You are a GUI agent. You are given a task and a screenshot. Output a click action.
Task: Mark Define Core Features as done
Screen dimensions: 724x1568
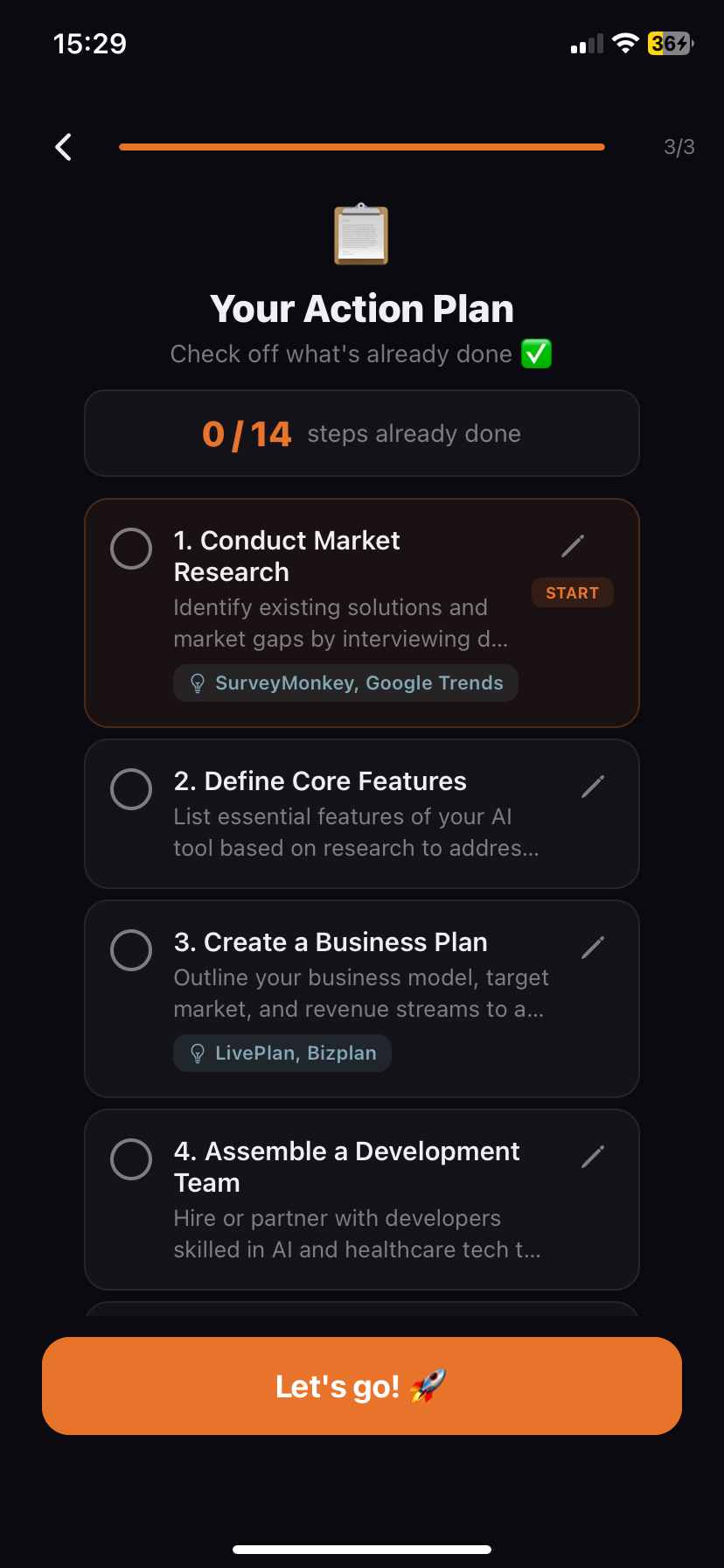coord(131,789)
